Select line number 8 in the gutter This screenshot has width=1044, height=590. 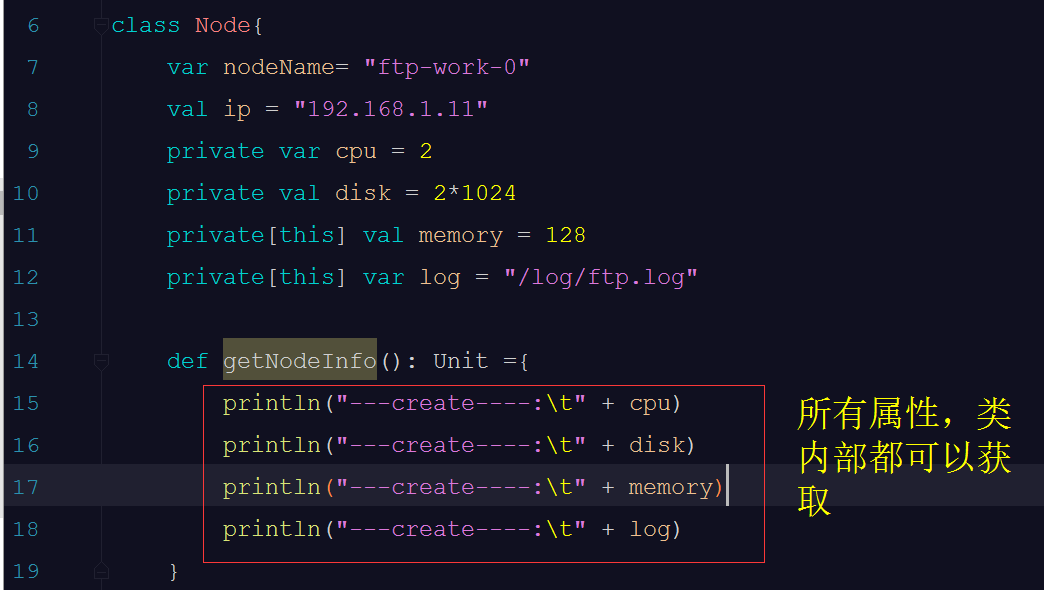(33, 110)
